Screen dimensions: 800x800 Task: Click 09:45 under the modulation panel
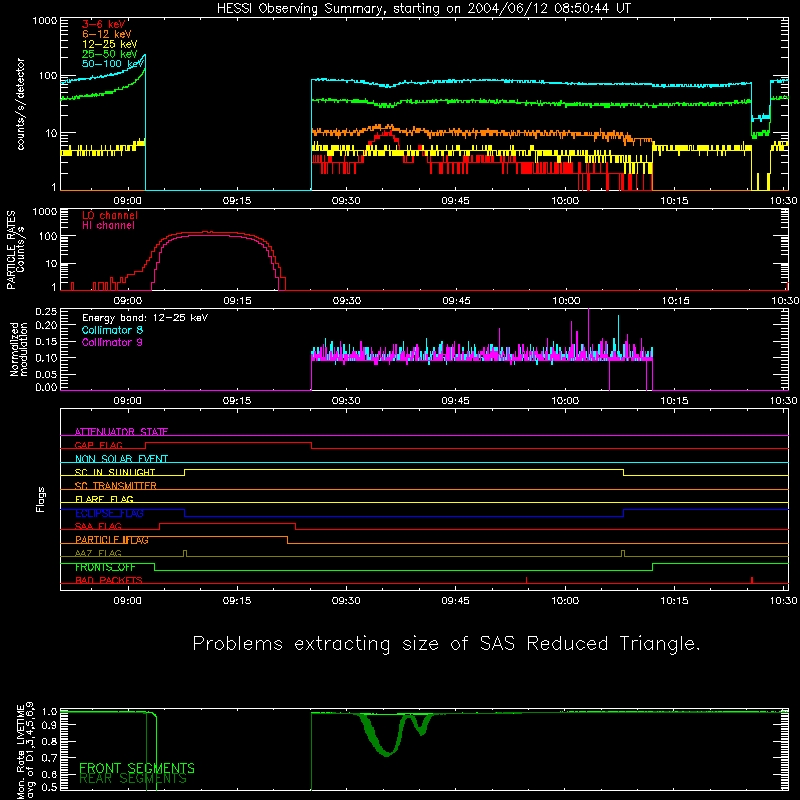456,401
